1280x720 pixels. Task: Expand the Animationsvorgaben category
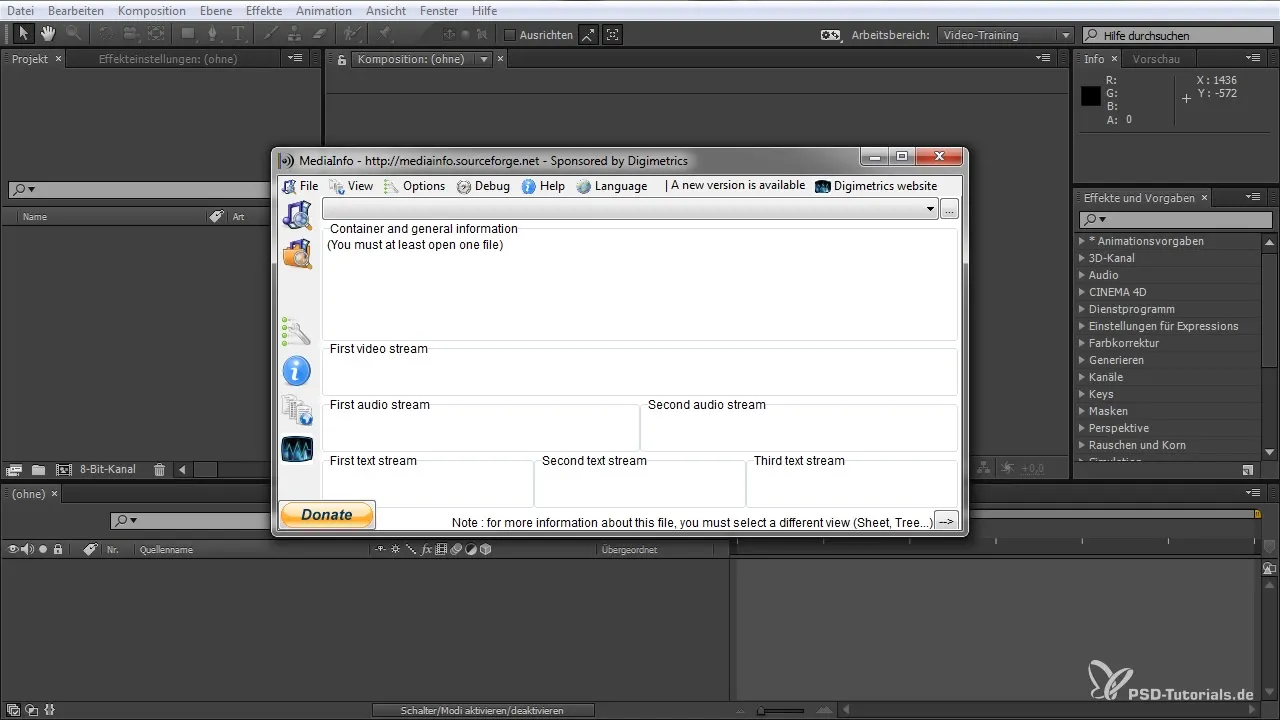1082,241
